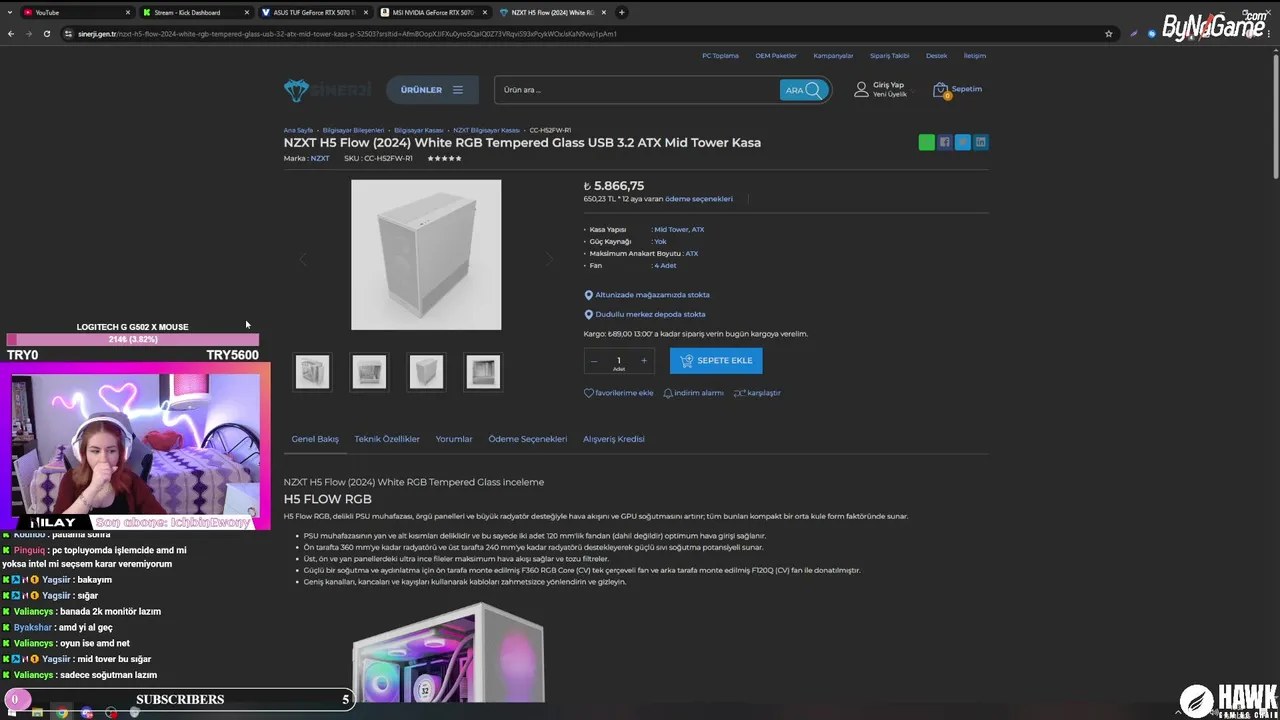Select the third product thumbnail
1280x720 pixels.
tap(426, 372)
